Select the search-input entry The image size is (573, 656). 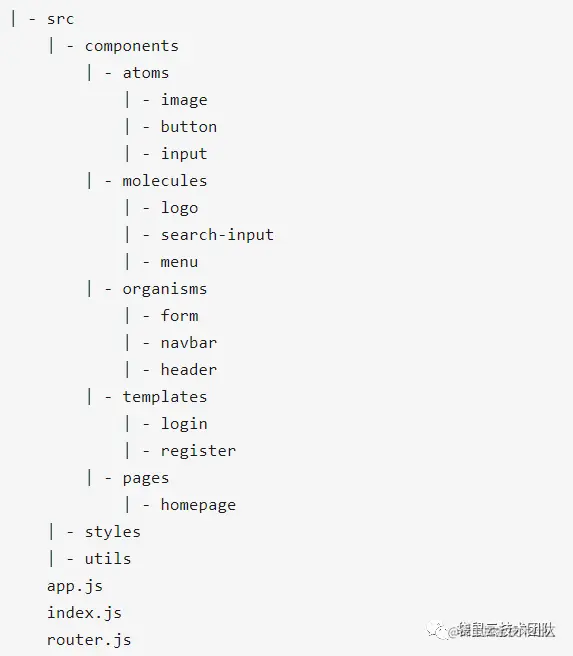(x=217, y=235)
